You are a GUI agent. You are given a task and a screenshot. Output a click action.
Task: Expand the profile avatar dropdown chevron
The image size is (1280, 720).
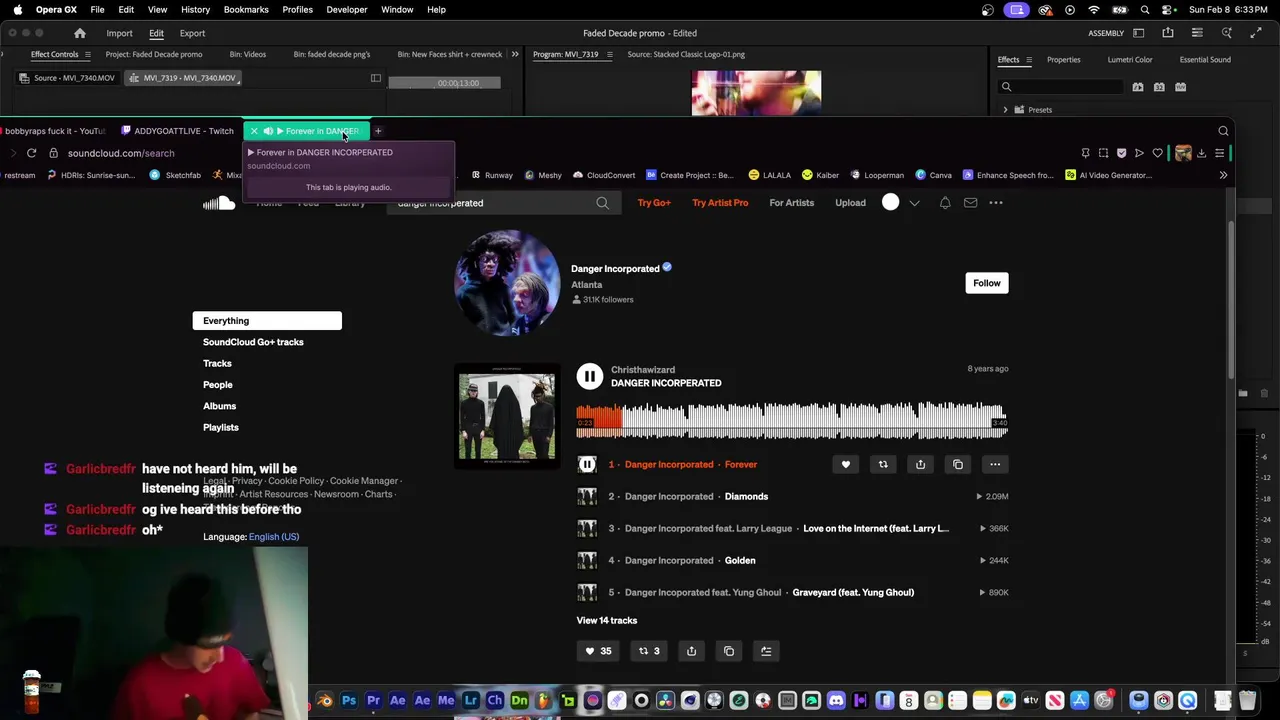point(914,203)
